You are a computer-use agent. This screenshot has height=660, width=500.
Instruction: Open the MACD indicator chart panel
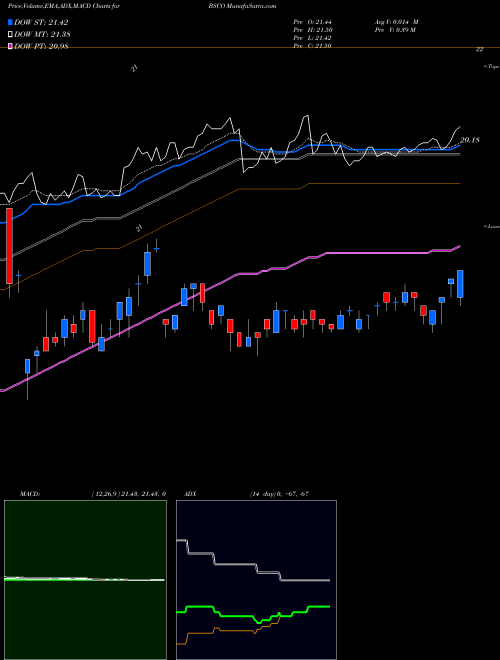click(x=85, y=580)
